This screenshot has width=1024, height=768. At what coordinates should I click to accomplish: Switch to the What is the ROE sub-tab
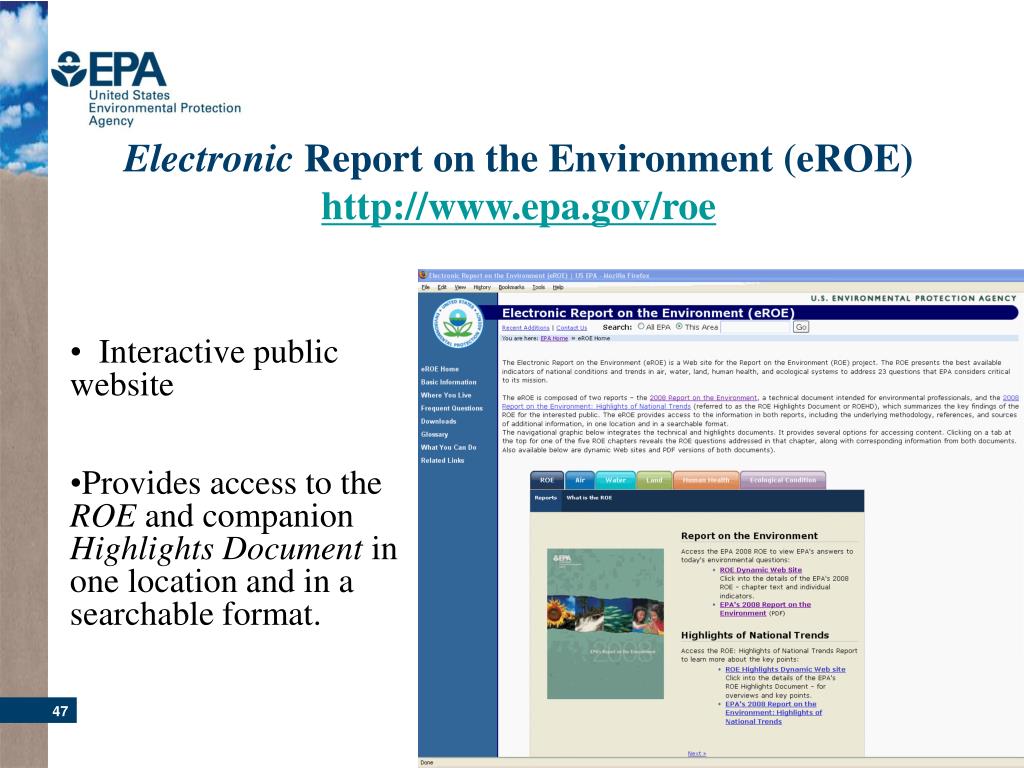(589, 498)
